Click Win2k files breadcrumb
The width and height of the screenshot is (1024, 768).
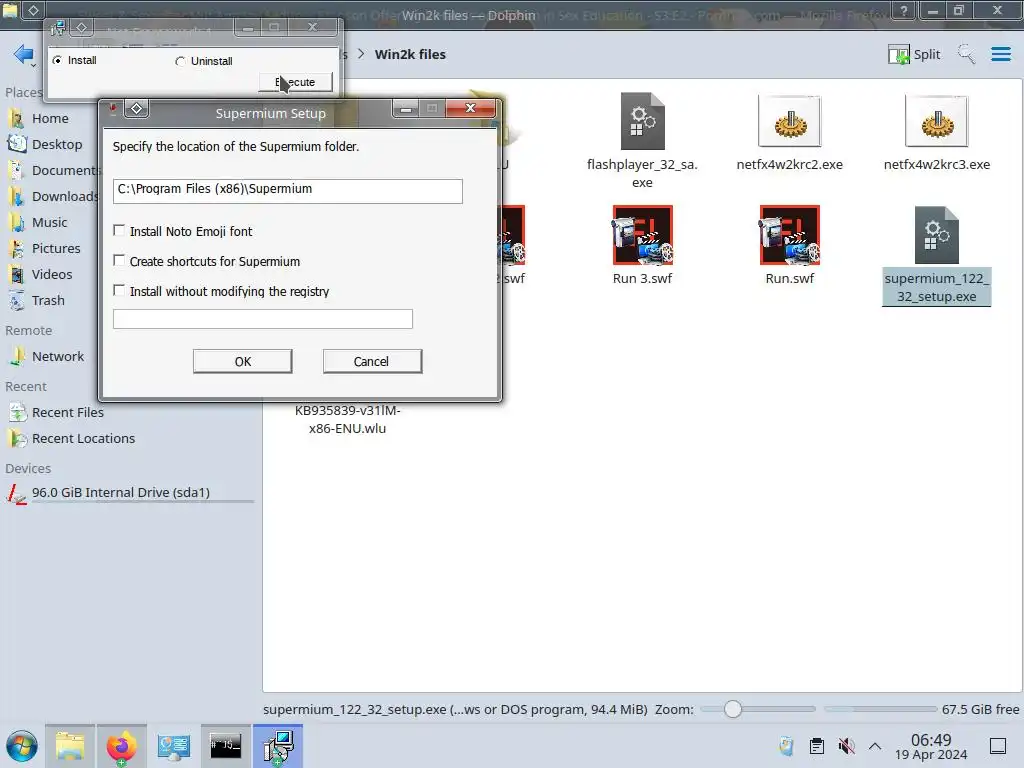[x=410, y=54]
